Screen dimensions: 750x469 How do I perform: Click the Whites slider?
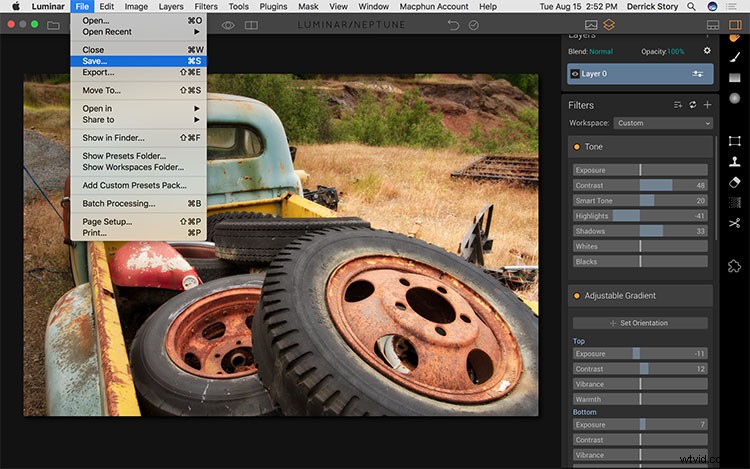click(640, 246)
